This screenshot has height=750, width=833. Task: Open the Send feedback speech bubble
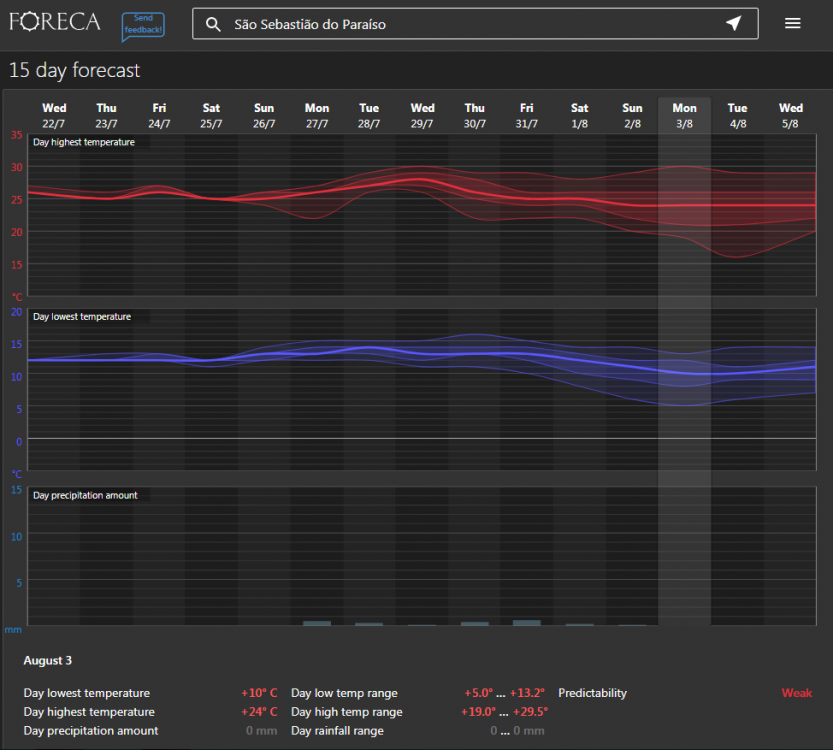coord(143,26)
